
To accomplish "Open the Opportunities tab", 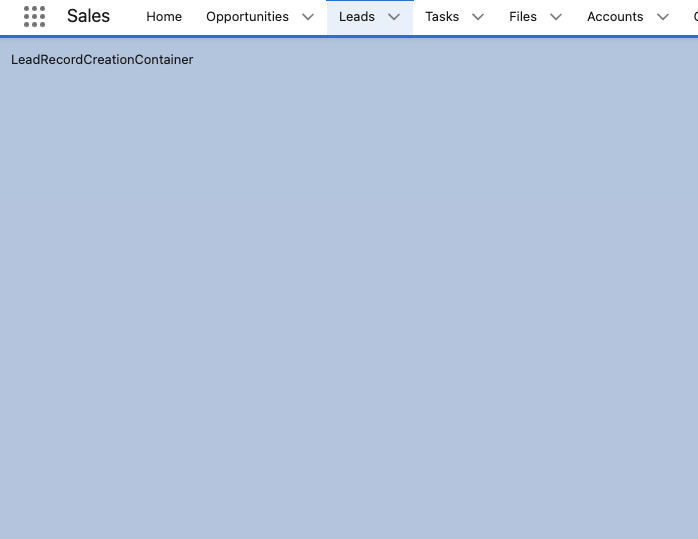I will 247,17.
